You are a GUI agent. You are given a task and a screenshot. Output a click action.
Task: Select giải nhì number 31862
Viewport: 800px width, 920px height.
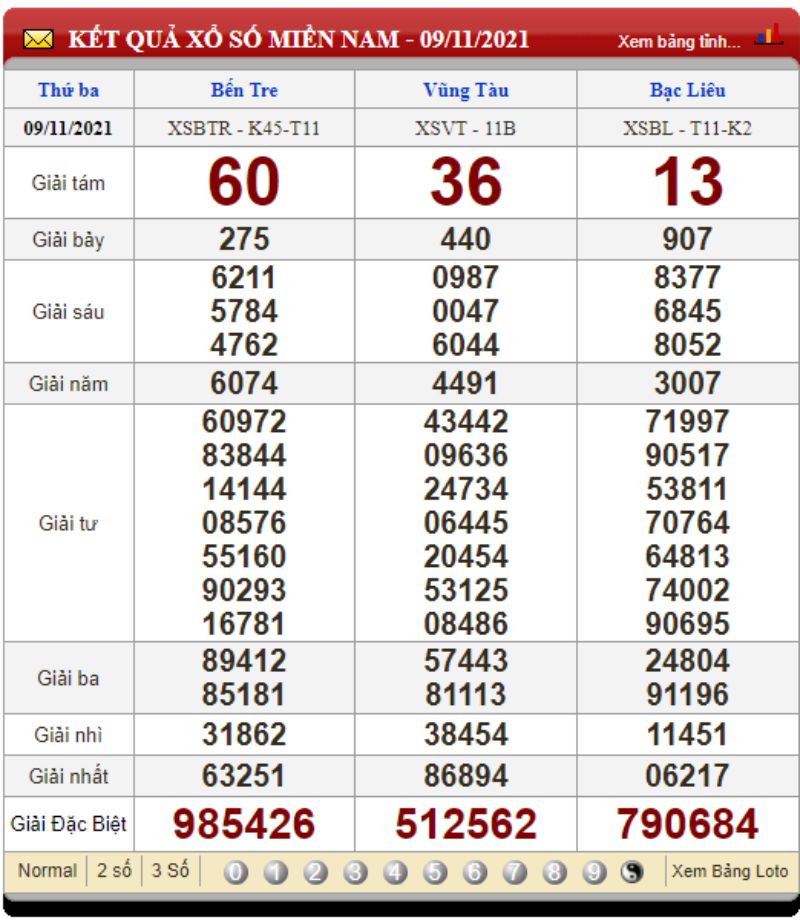244,735
